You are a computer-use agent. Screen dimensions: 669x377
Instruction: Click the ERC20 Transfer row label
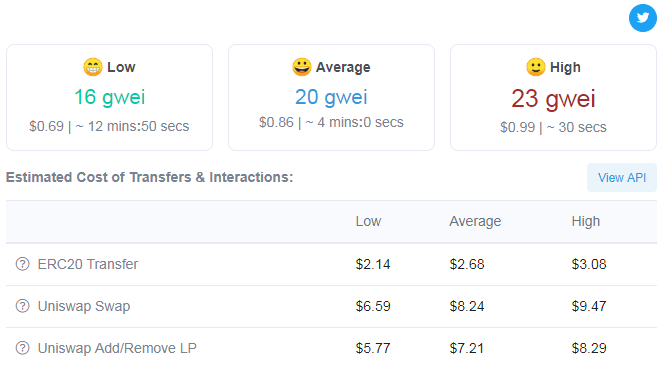click(x=88, y=264)
